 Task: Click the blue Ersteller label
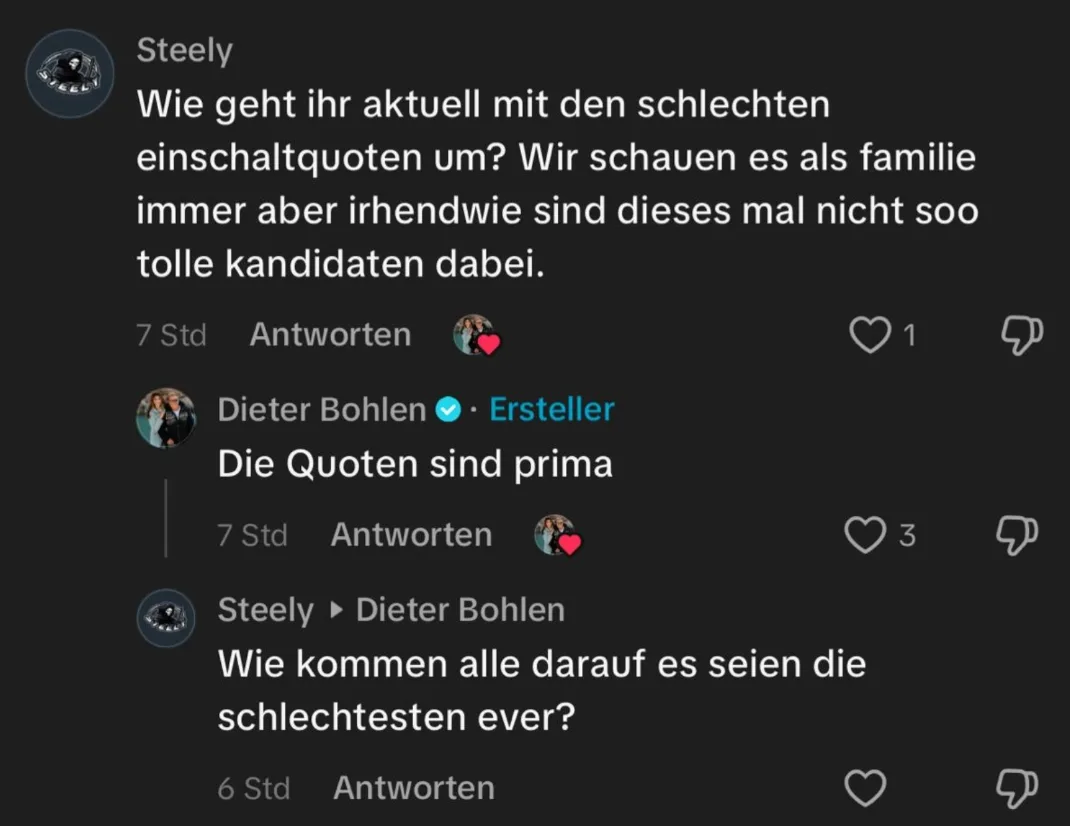coord(551,410)
